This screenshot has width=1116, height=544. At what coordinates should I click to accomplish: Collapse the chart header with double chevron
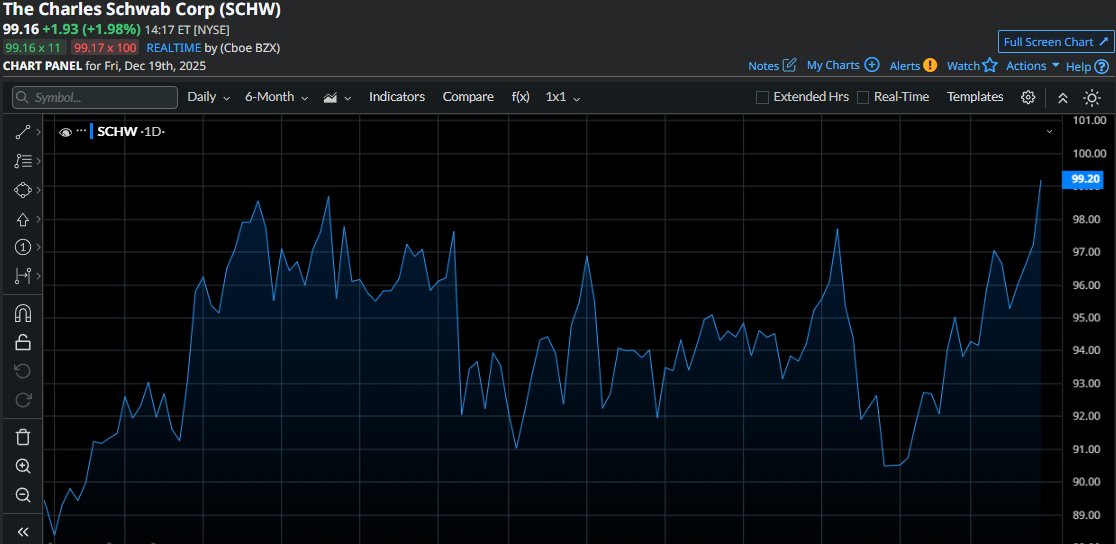pos(1063,98)
